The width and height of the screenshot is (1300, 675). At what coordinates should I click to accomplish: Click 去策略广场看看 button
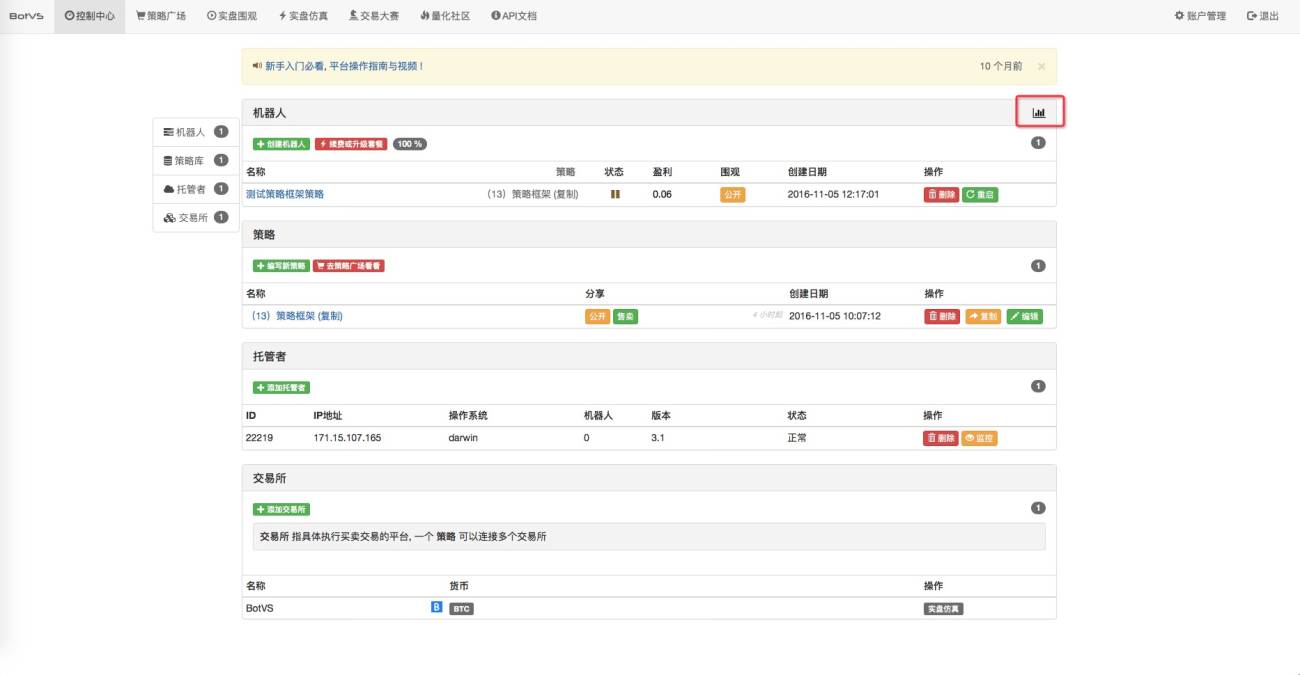[x=349, y=266]
